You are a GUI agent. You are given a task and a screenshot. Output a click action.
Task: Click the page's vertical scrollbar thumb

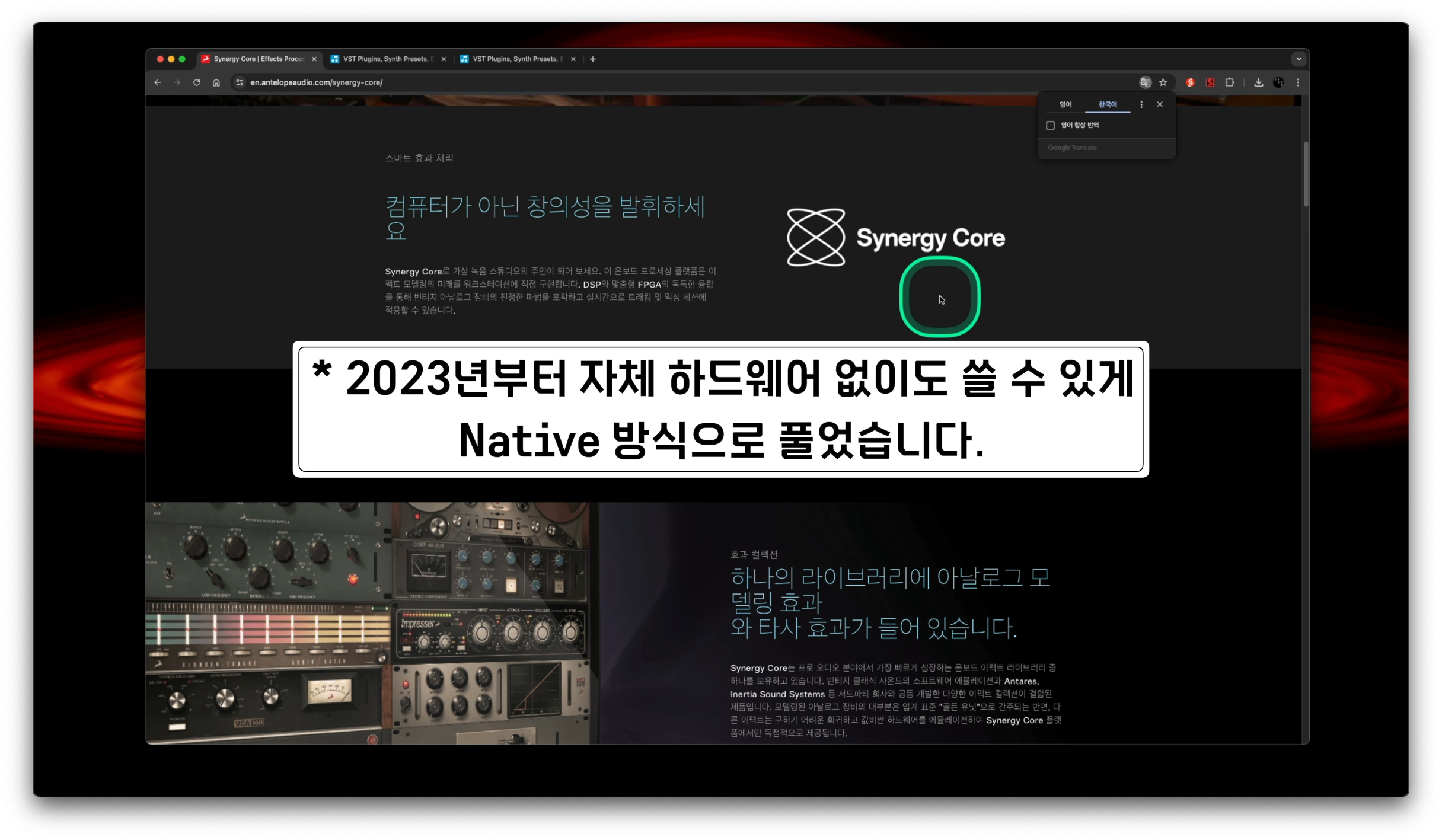click(x=1306, y=174)
